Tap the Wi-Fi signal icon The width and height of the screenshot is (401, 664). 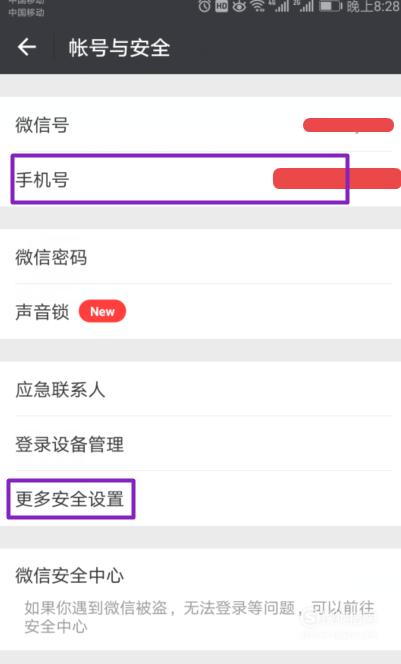coord(257,6)
